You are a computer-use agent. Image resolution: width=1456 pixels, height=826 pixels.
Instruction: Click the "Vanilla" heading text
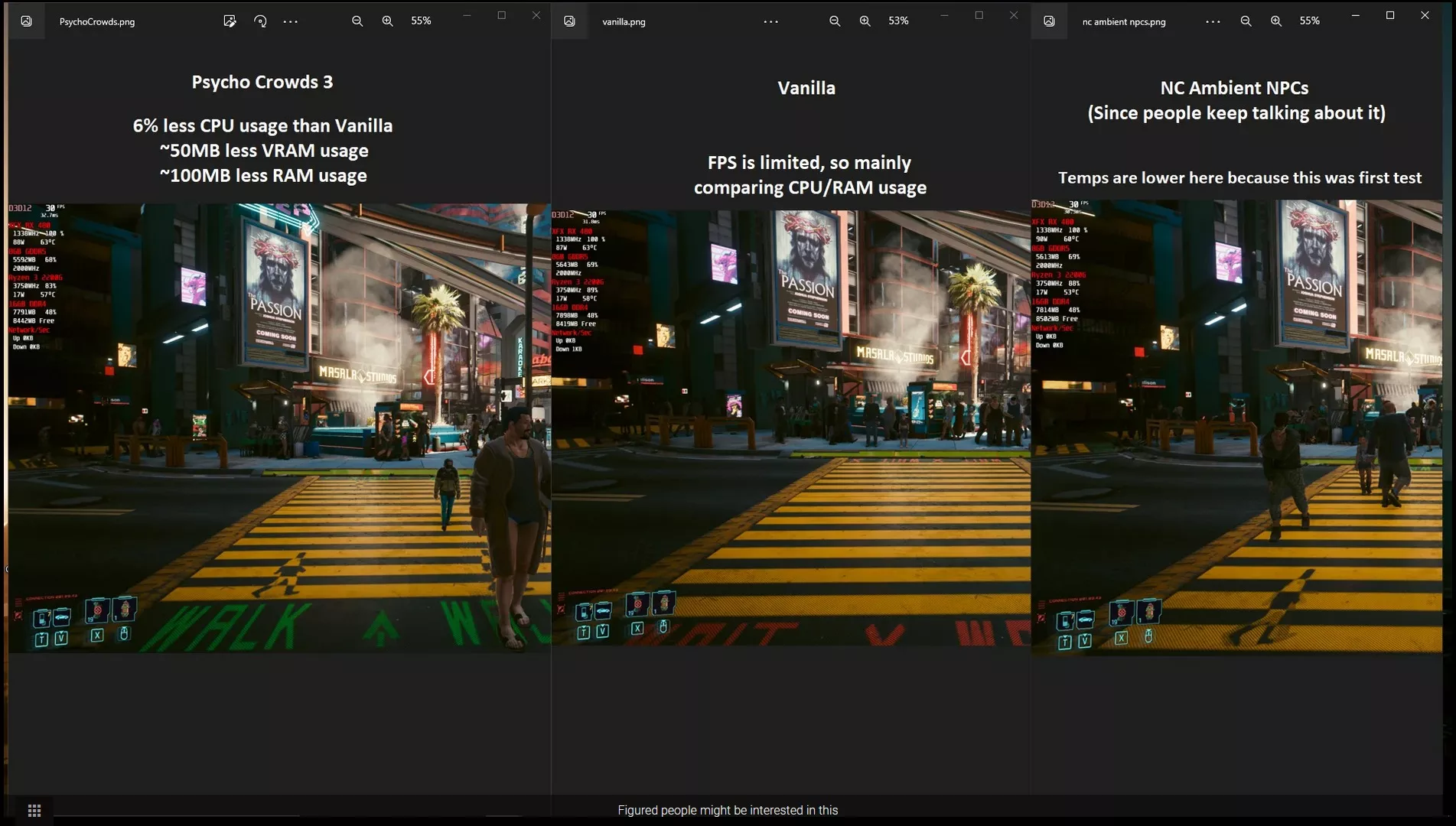pyautogui.click(x=806, y=88)
